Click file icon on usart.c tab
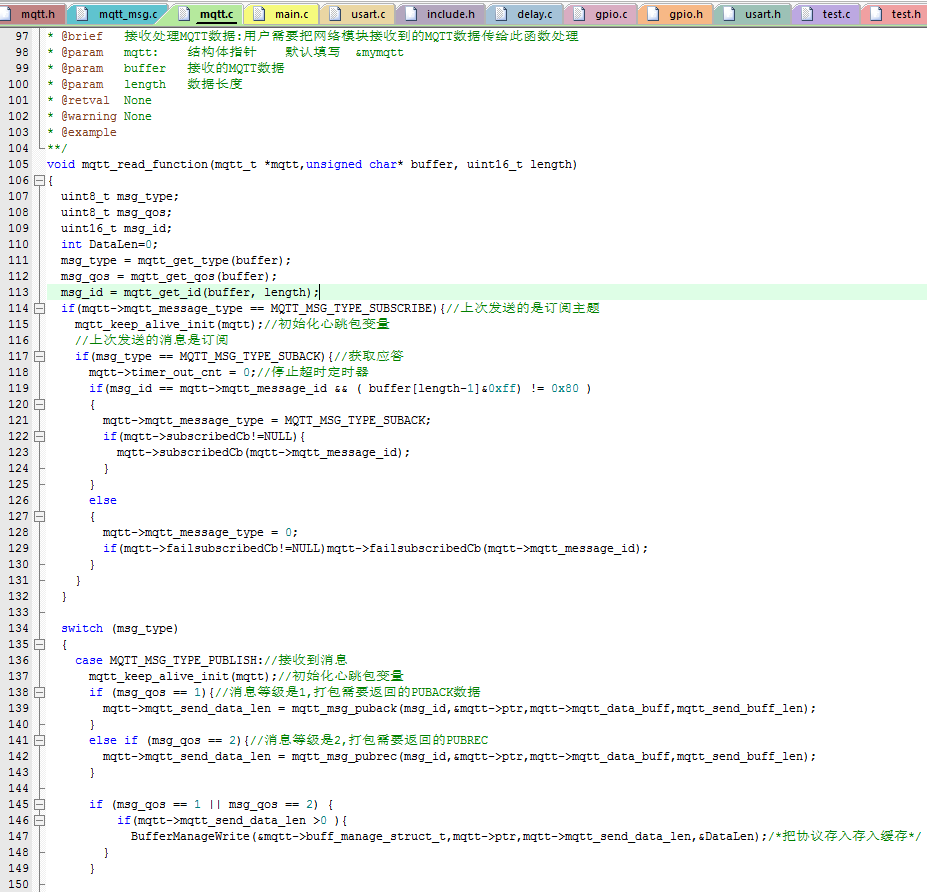927x892 pixels. [335, 14]
